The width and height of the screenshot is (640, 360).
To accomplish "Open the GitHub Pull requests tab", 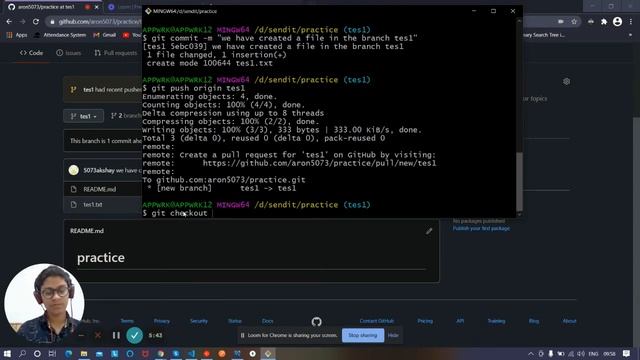I will coord(116,53).
